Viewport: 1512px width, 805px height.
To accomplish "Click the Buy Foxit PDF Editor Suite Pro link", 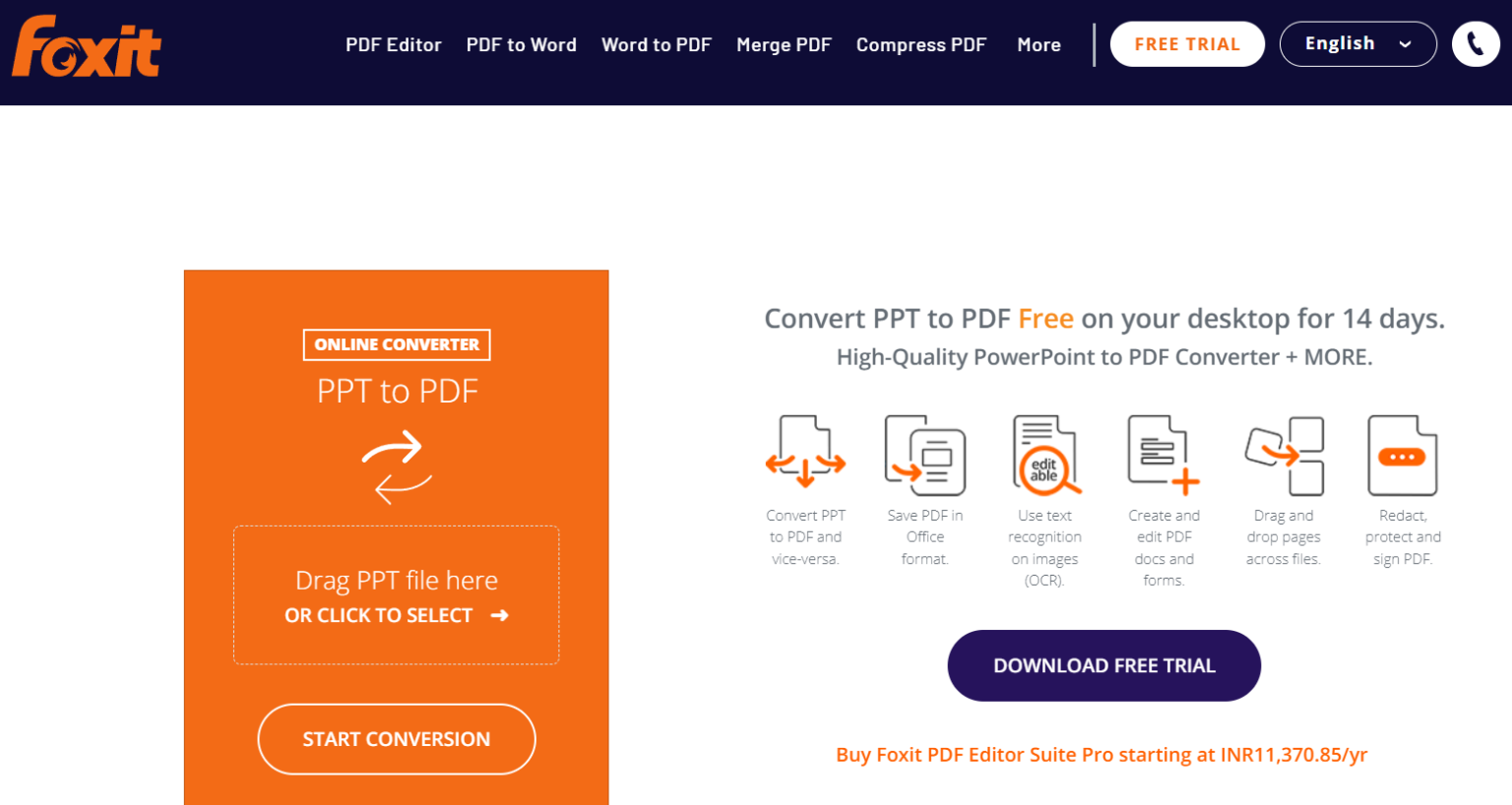I will click(x=1103, y=754).
